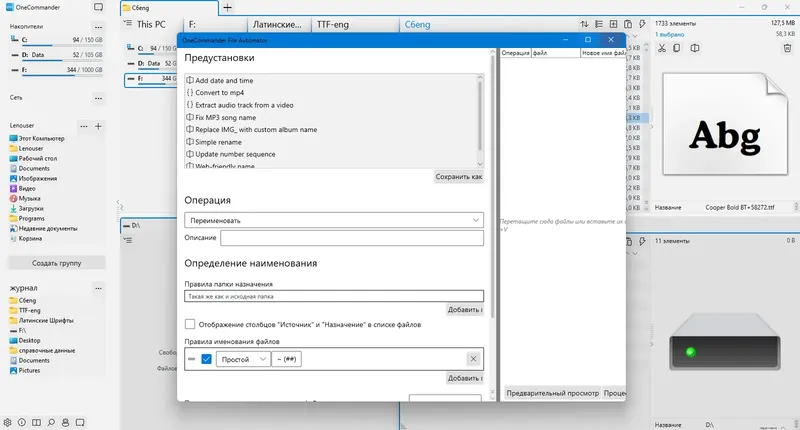The height and width of the screenshot is (430, 800).
Task: Open the Сеть three-dots menu
Action: coord(98,98)
